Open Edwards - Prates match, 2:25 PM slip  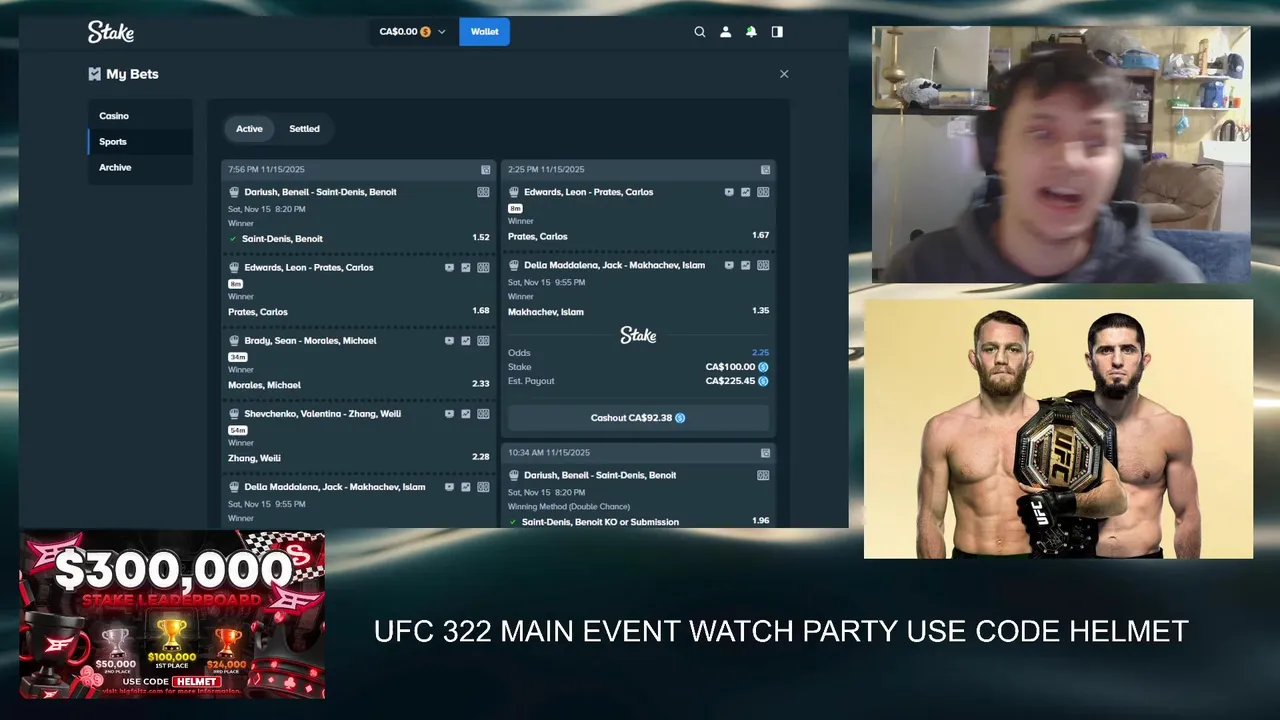click(589, 192)
